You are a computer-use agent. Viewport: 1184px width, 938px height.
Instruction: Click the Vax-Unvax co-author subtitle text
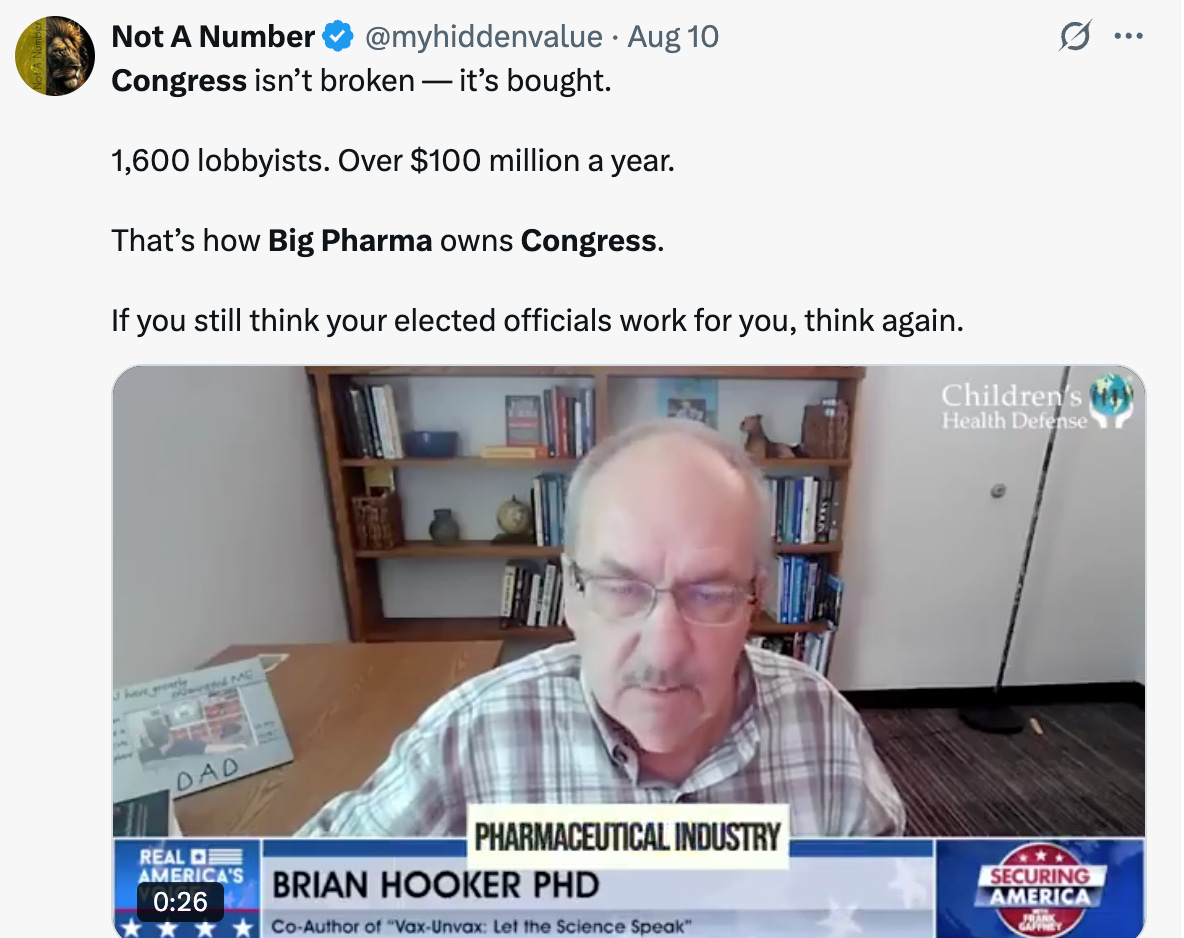[481, 926]
